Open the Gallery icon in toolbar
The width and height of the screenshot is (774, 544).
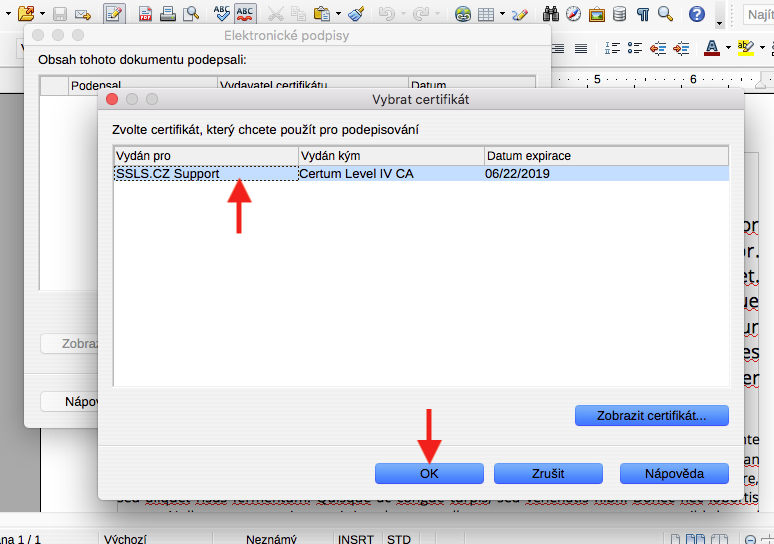click(597, 14)
